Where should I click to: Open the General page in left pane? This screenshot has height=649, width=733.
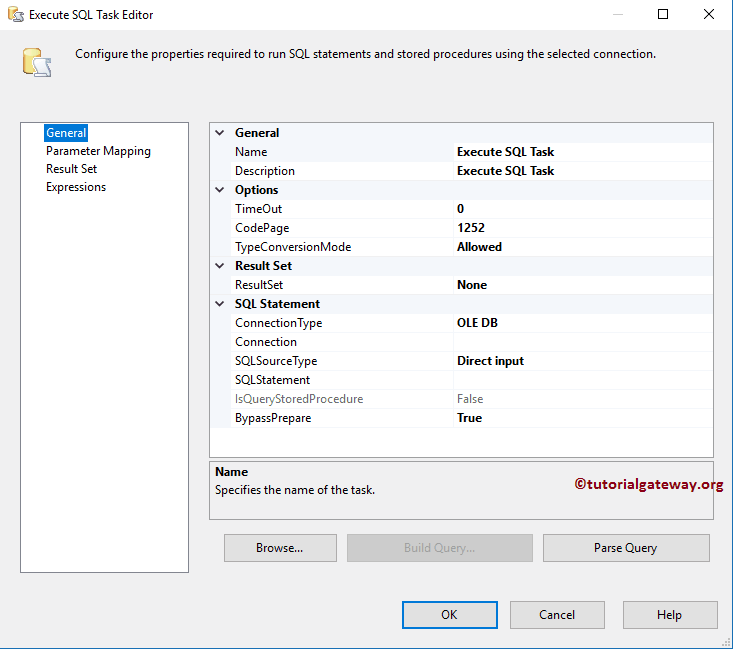(66, 133)
